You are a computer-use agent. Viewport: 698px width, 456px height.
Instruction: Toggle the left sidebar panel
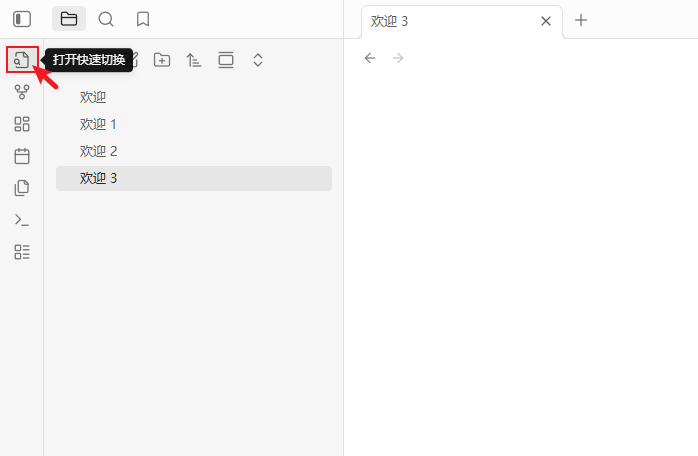22,19
